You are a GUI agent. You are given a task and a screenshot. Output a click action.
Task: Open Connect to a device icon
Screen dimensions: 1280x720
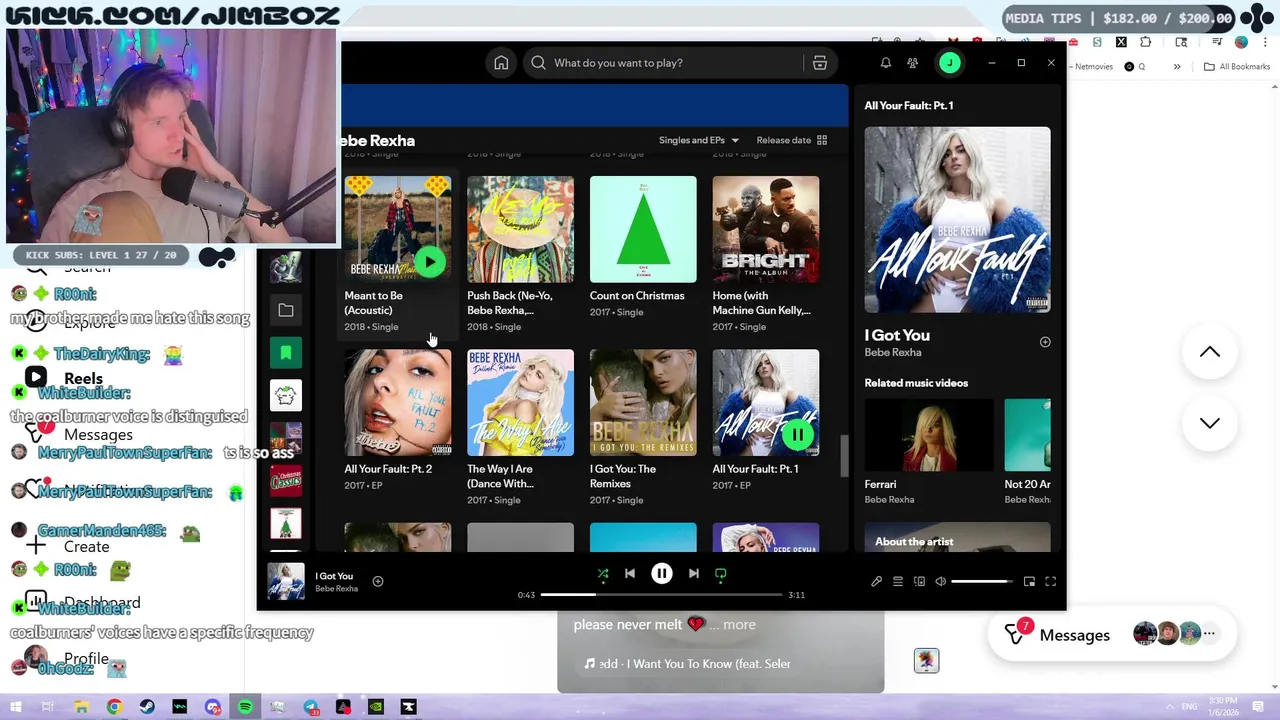click(919, 581)
